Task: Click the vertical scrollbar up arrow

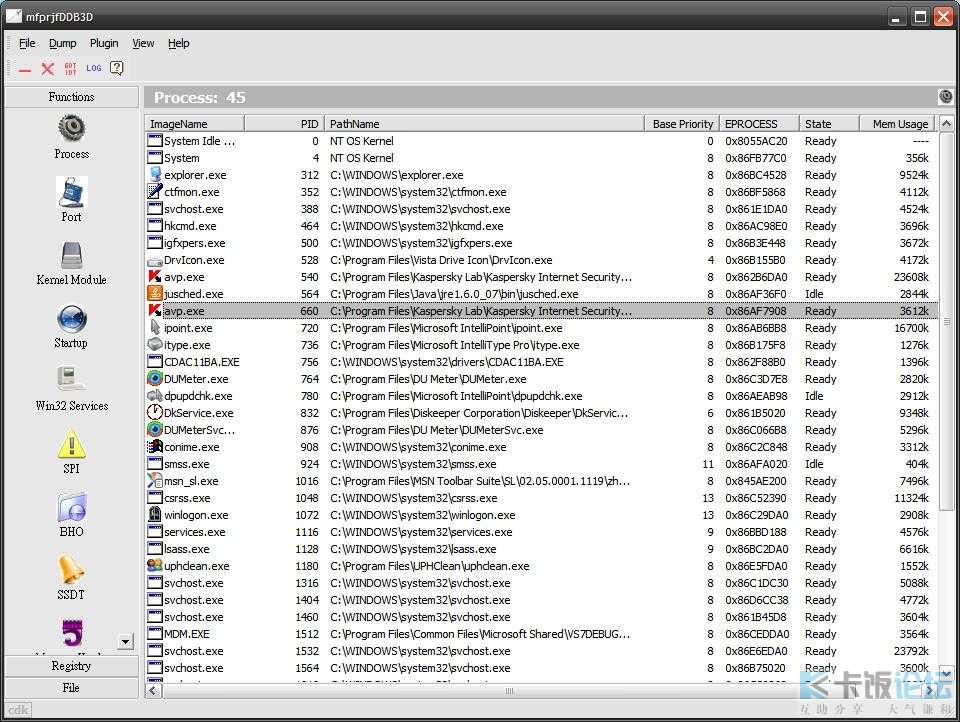Action: pos(946,124)
